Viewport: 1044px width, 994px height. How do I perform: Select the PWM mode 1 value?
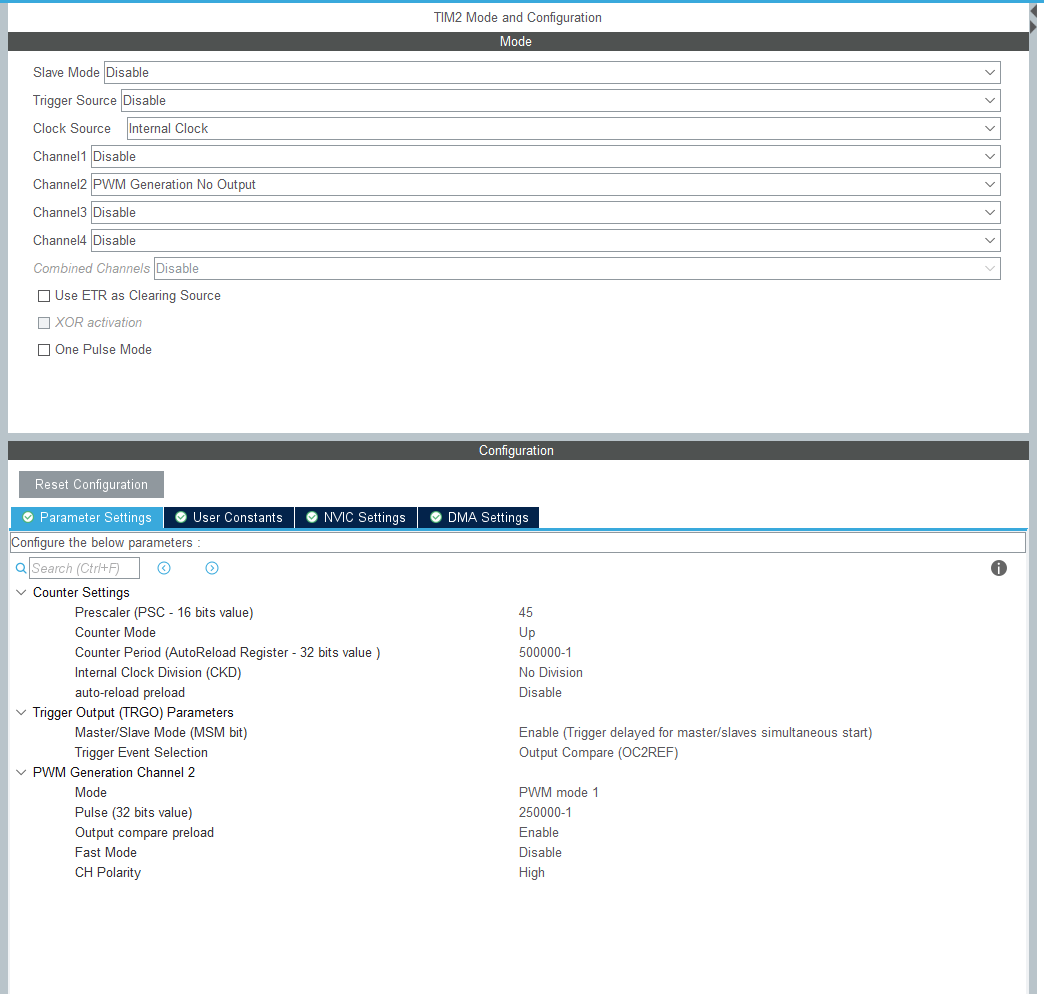(559, 792)
